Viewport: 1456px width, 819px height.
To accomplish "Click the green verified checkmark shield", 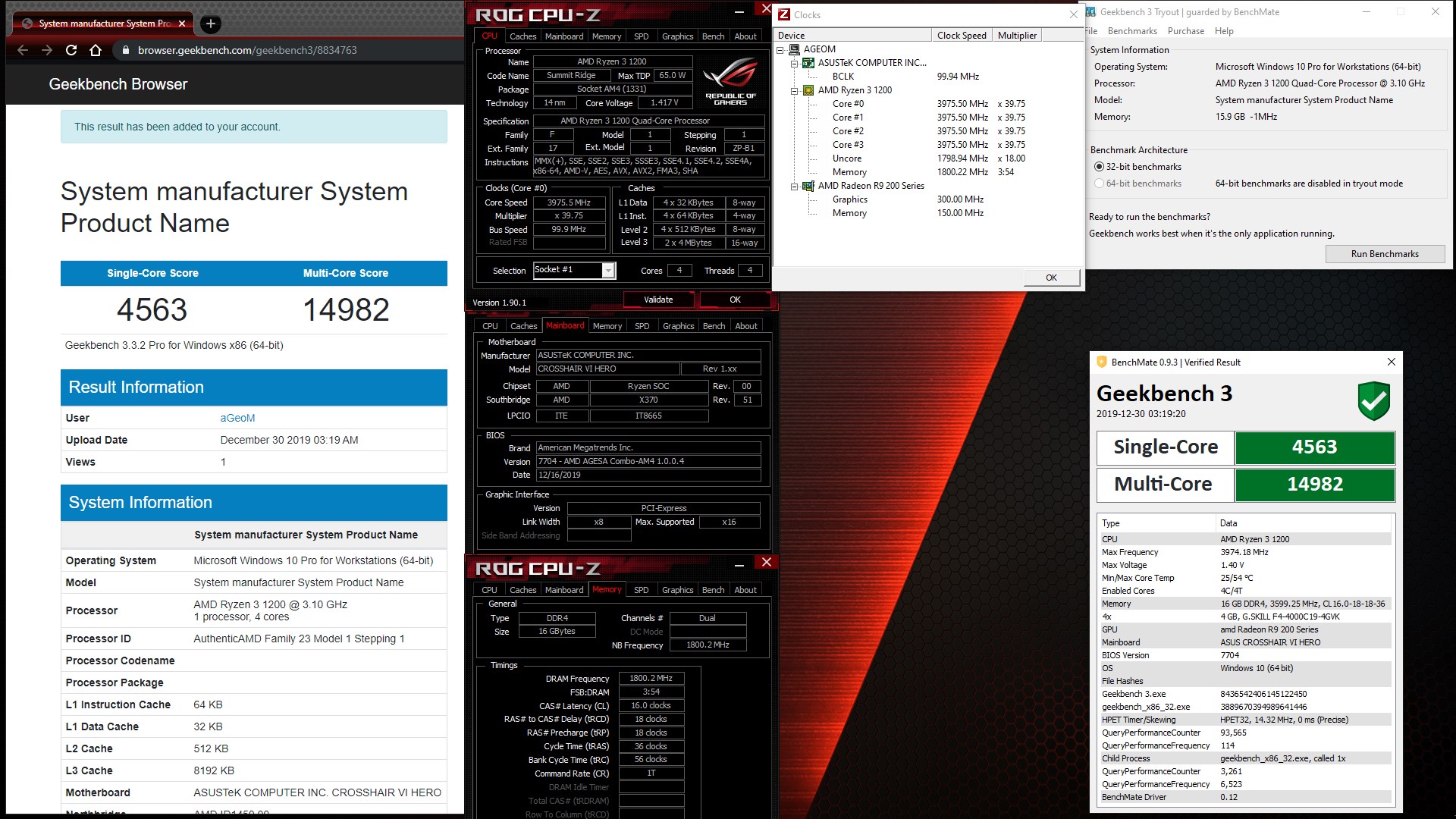I will tap(1373, 401).
